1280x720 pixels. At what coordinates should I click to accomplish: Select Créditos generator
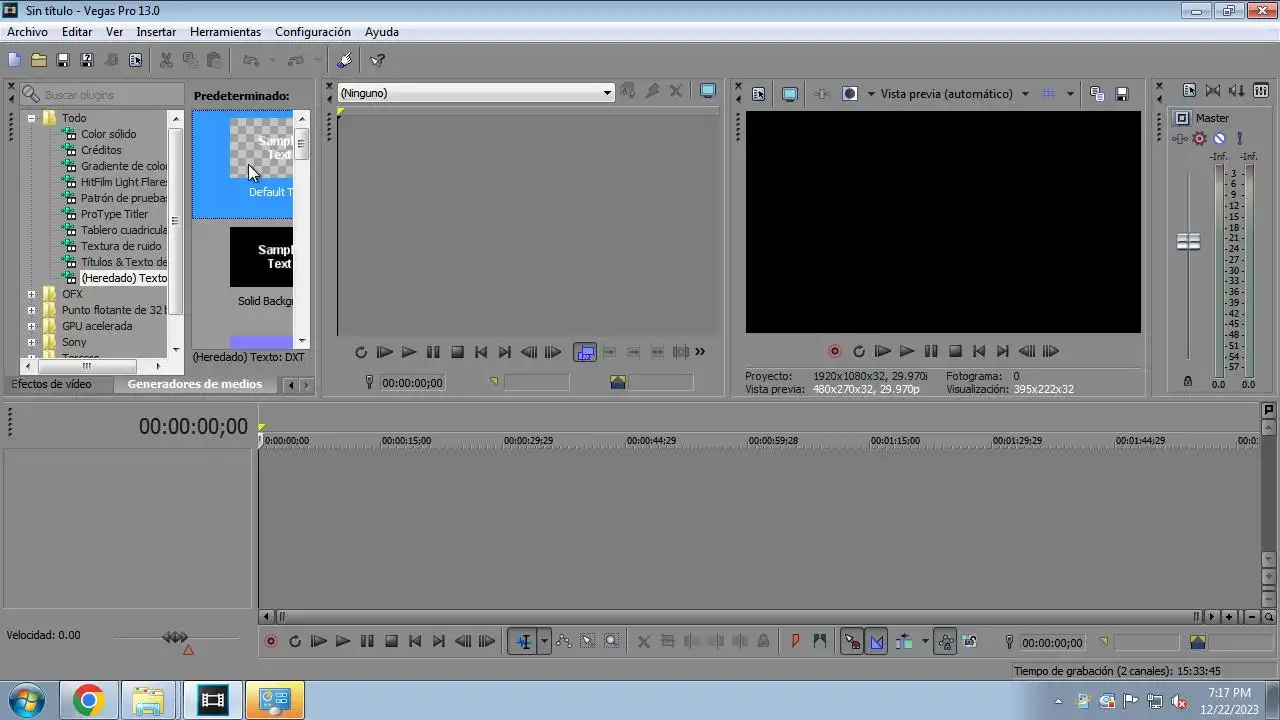click(x=101, y=150)
